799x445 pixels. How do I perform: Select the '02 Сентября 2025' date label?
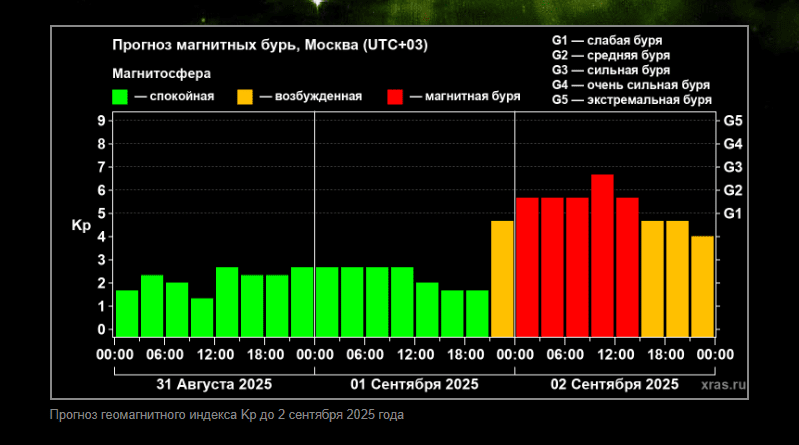(x=614, y=384)
